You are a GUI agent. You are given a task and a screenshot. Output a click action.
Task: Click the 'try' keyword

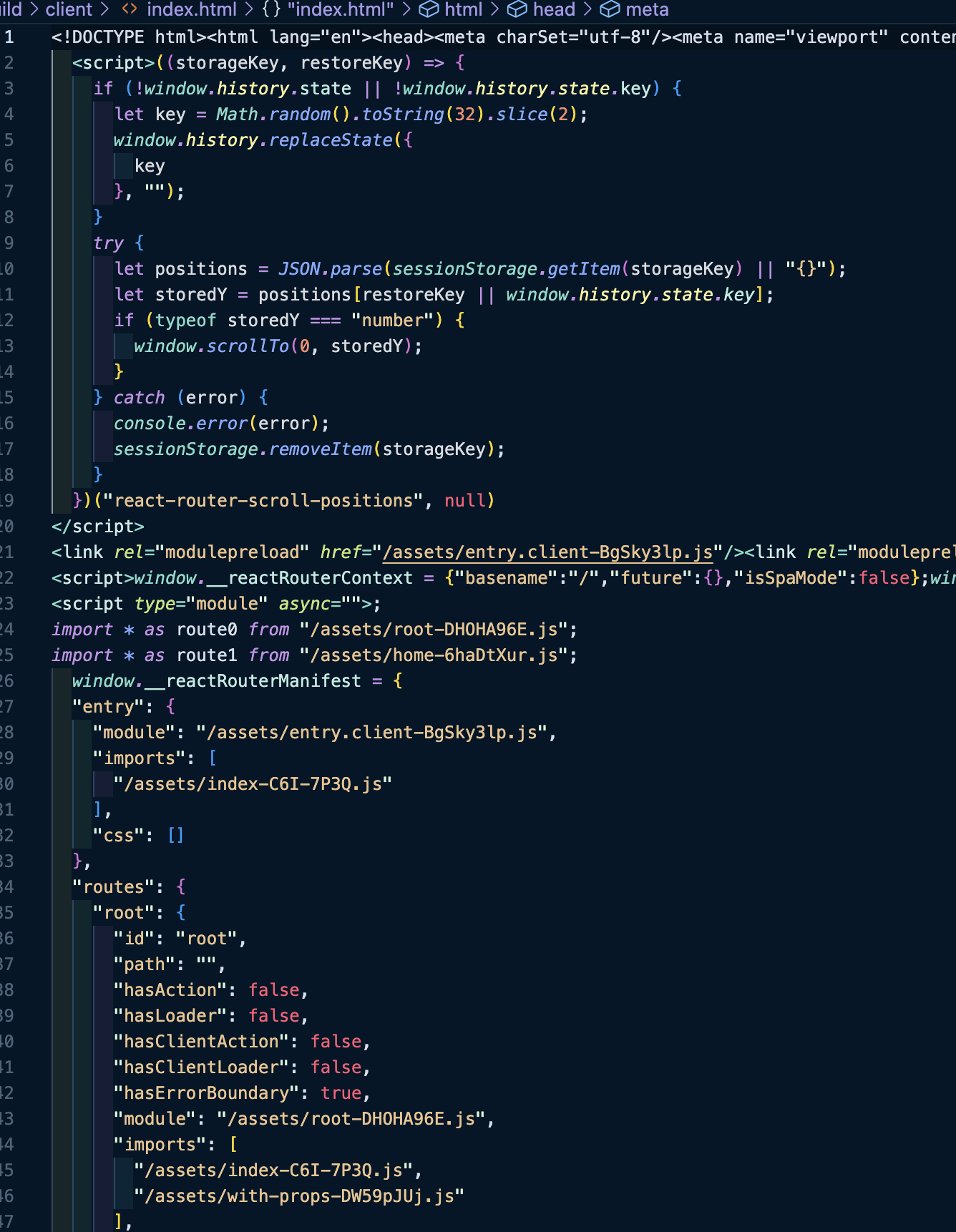pos(108,243)
